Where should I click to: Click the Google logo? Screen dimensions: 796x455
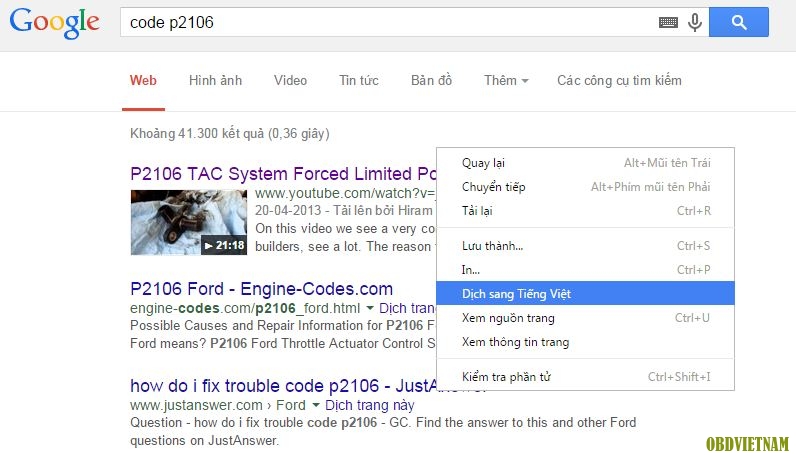pos(54,23)
